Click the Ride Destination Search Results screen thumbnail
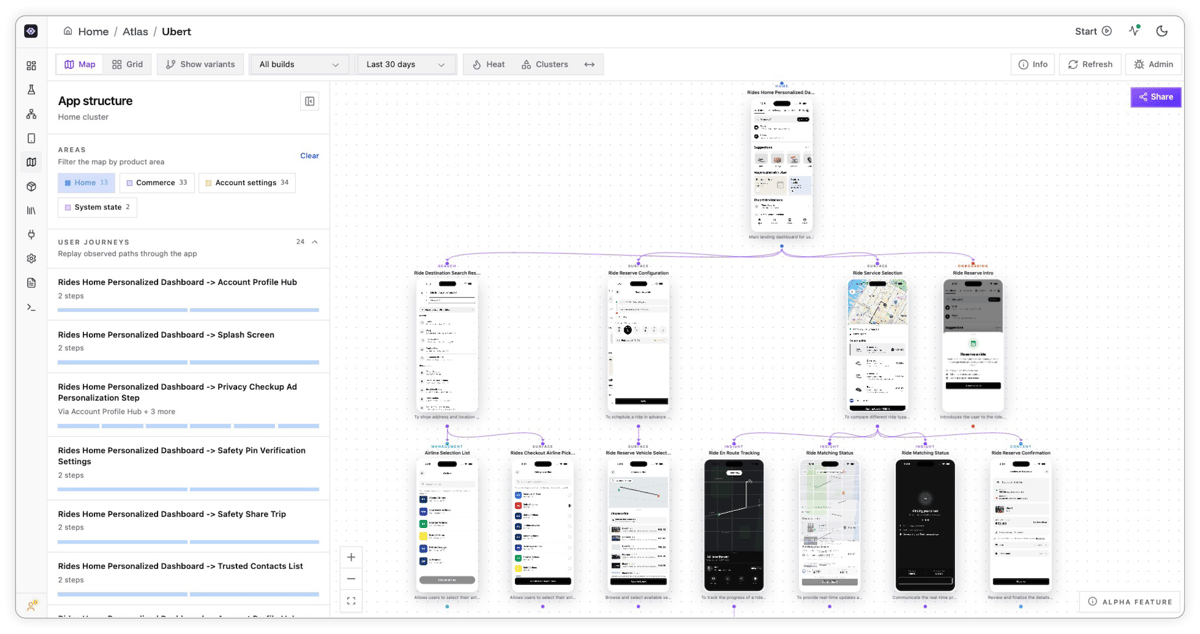 [x=447, y=345]
